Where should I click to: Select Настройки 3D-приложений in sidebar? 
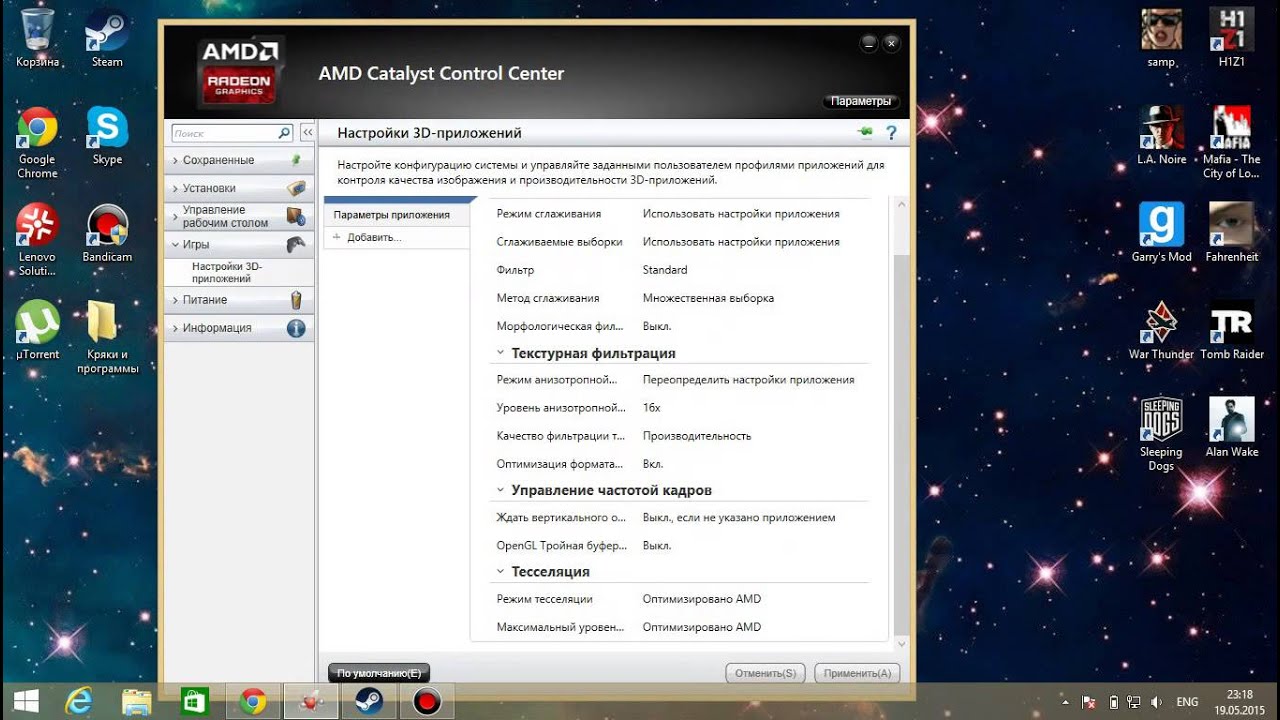tap(227, 273)
